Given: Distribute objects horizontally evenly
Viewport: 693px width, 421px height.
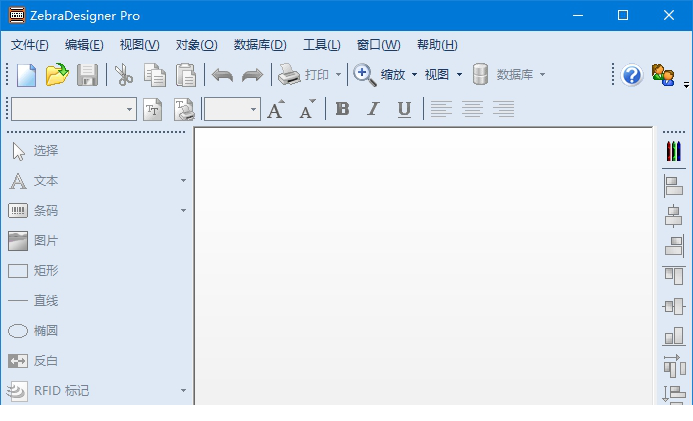Looking at the screenshot, I should click(674, 366).
